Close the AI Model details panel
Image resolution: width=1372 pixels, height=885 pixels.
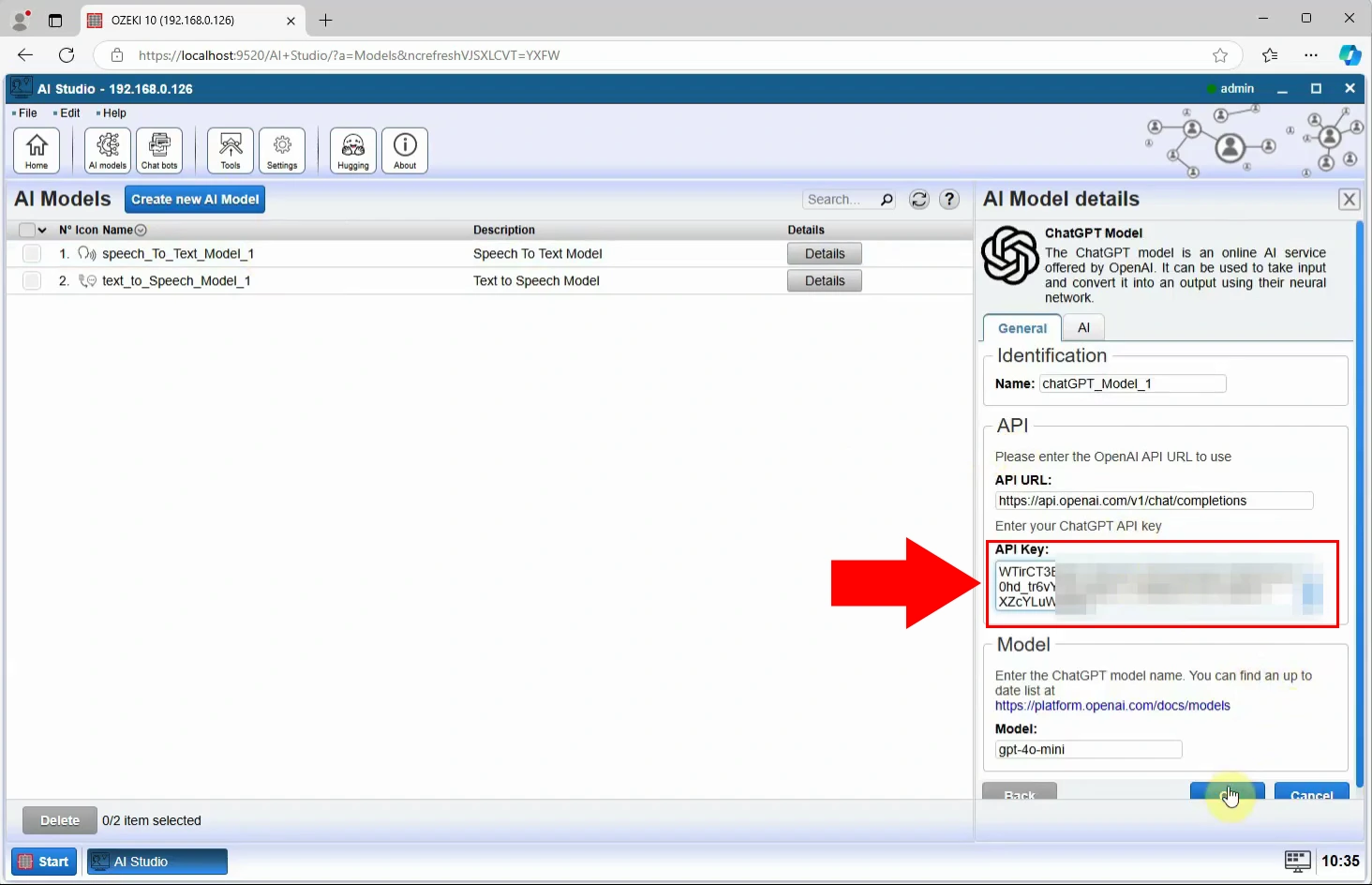[1349, 199]
